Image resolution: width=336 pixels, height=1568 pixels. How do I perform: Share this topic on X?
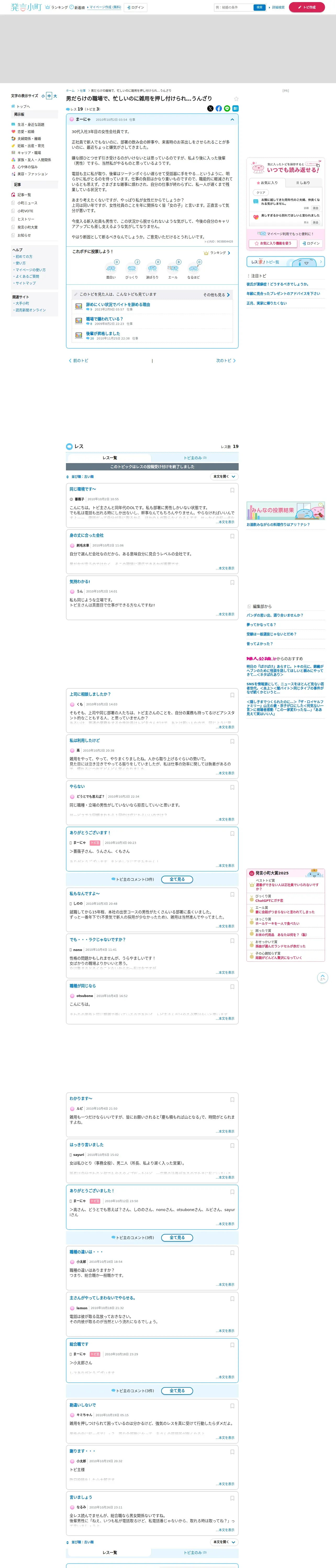point(210,108)
